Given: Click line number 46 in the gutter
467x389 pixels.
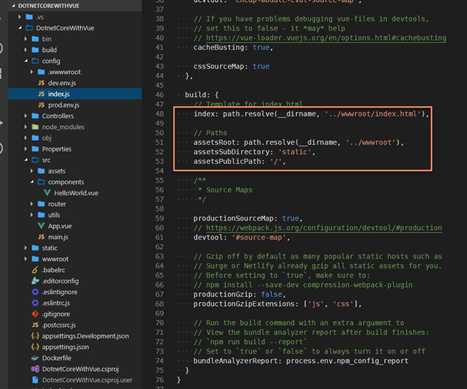Looking at the screenshot, I should (x=159, y=95).
